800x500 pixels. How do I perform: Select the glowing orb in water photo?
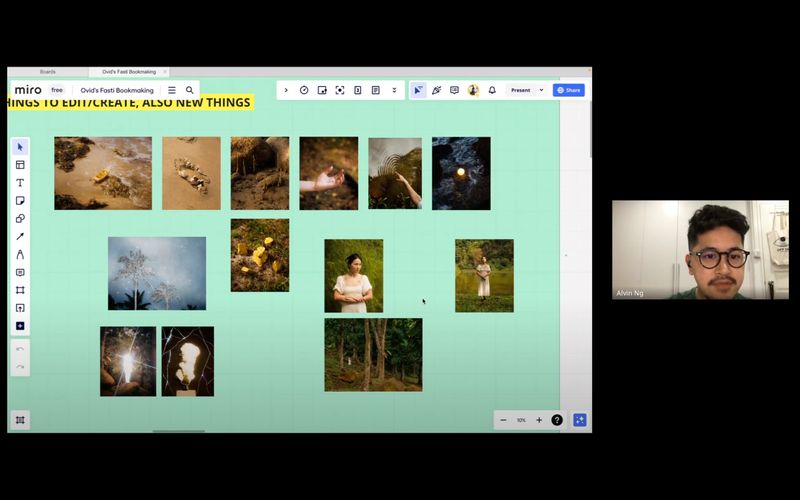click(461, 173)
